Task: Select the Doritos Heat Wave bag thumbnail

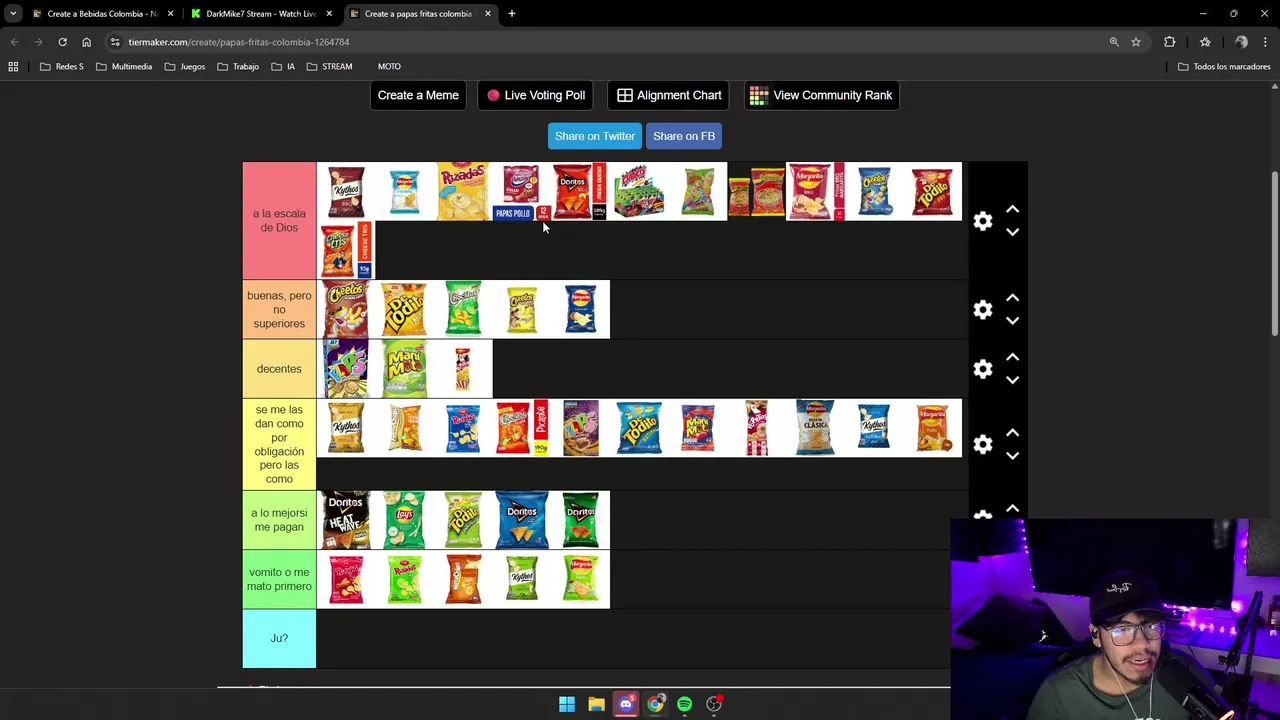Action: click(x=346, y=520)
